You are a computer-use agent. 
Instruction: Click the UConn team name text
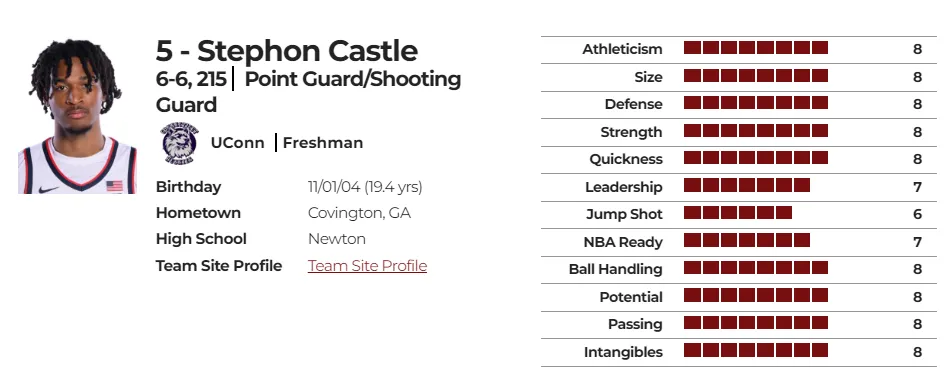[x=237, y=143]
